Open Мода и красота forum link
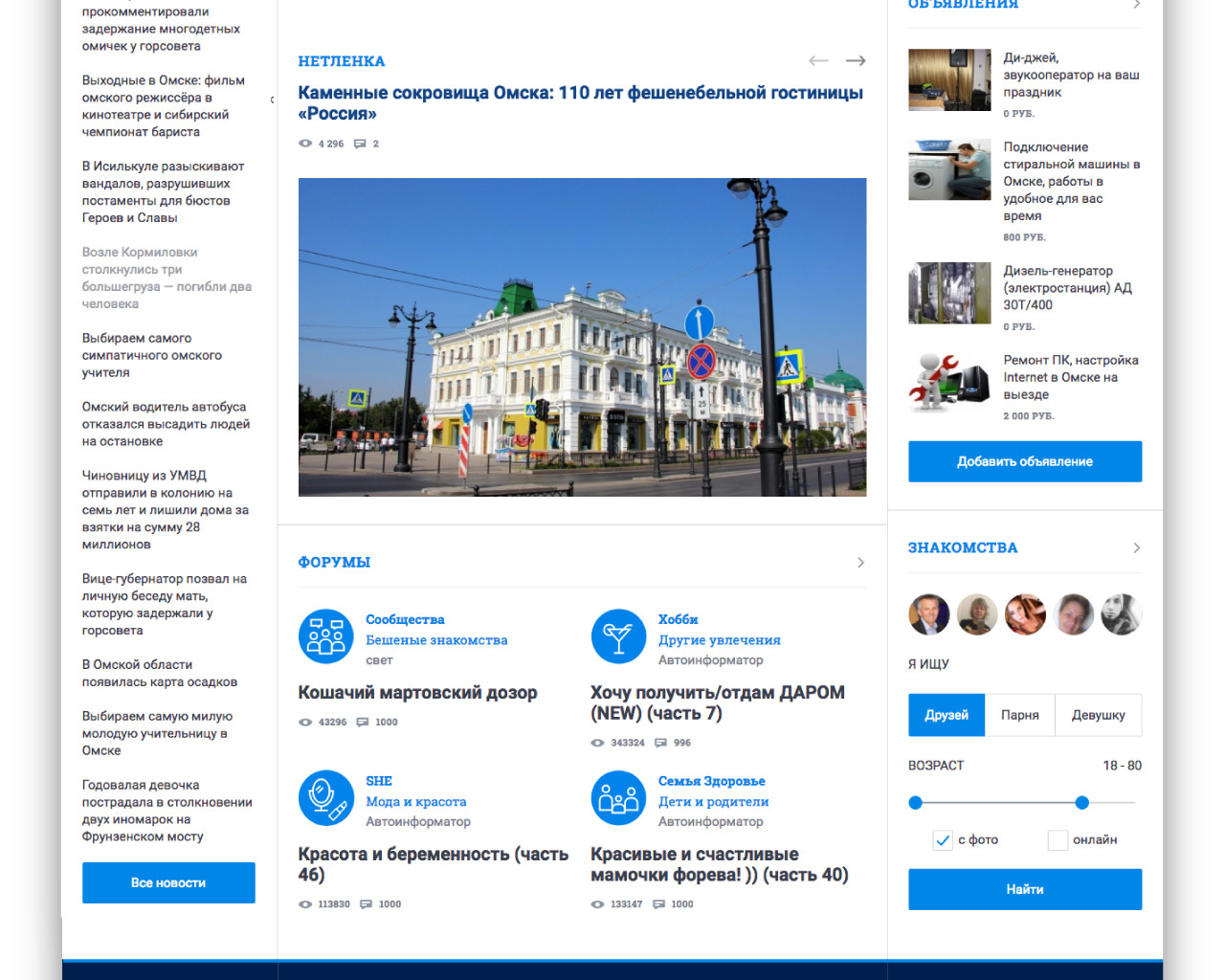Image resolution: width=1225 pixels, height=980 pixels. tap(416, 802)
